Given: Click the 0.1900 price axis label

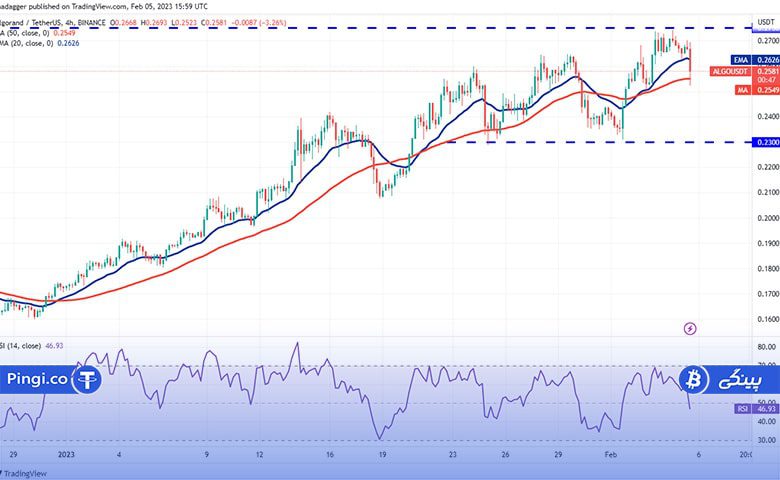Looking at the screenshot, I should click(768, 243).
